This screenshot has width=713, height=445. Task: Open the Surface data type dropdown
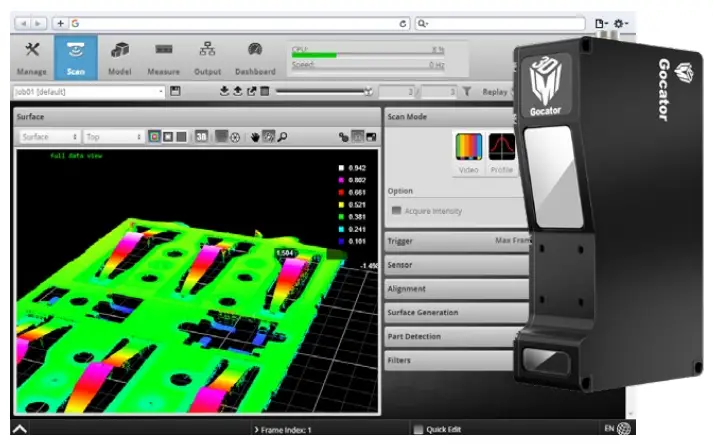click(50, 137)
